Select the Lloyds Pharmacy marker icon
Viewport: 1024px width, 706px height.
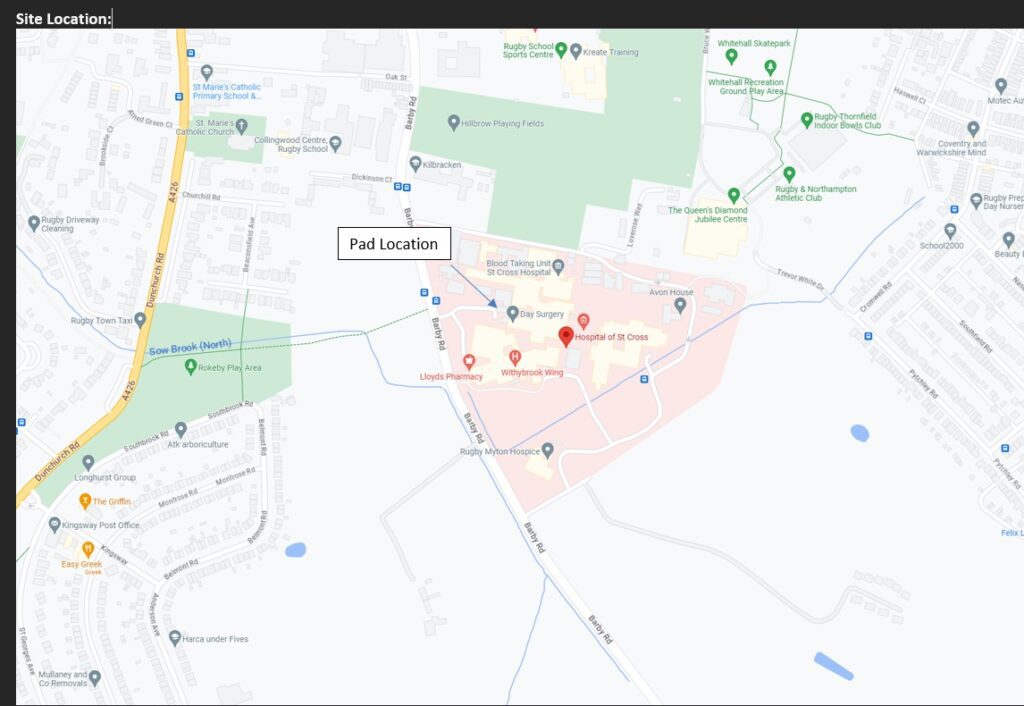[468, 361]
